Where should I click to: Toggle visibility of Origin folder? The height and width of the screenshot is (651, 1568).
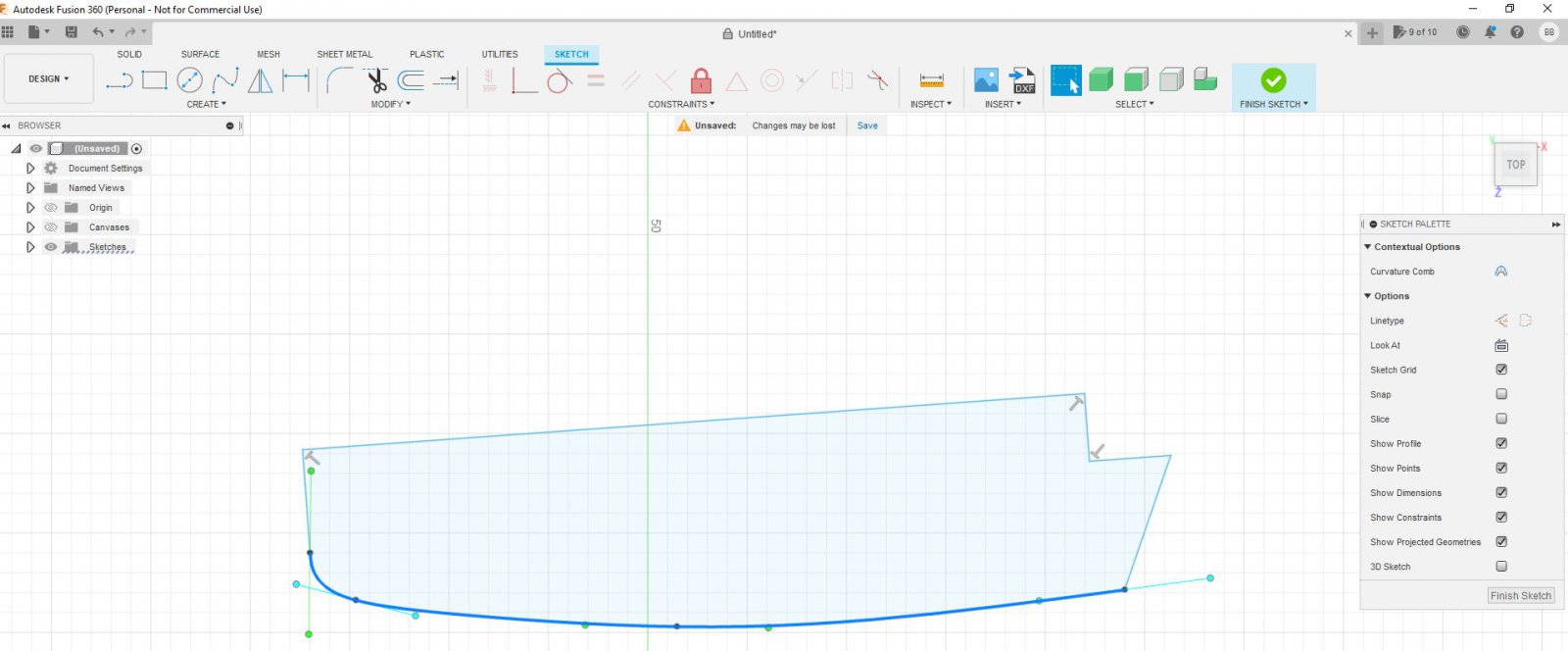51,208
